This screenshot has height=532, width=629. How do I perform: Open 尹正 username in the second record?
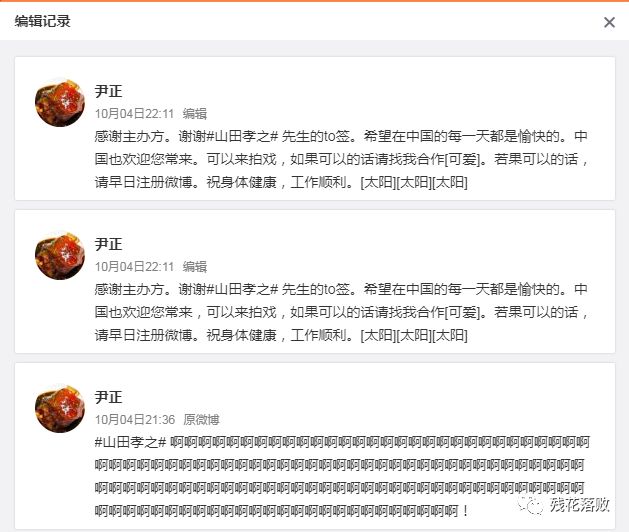(108, 244)
